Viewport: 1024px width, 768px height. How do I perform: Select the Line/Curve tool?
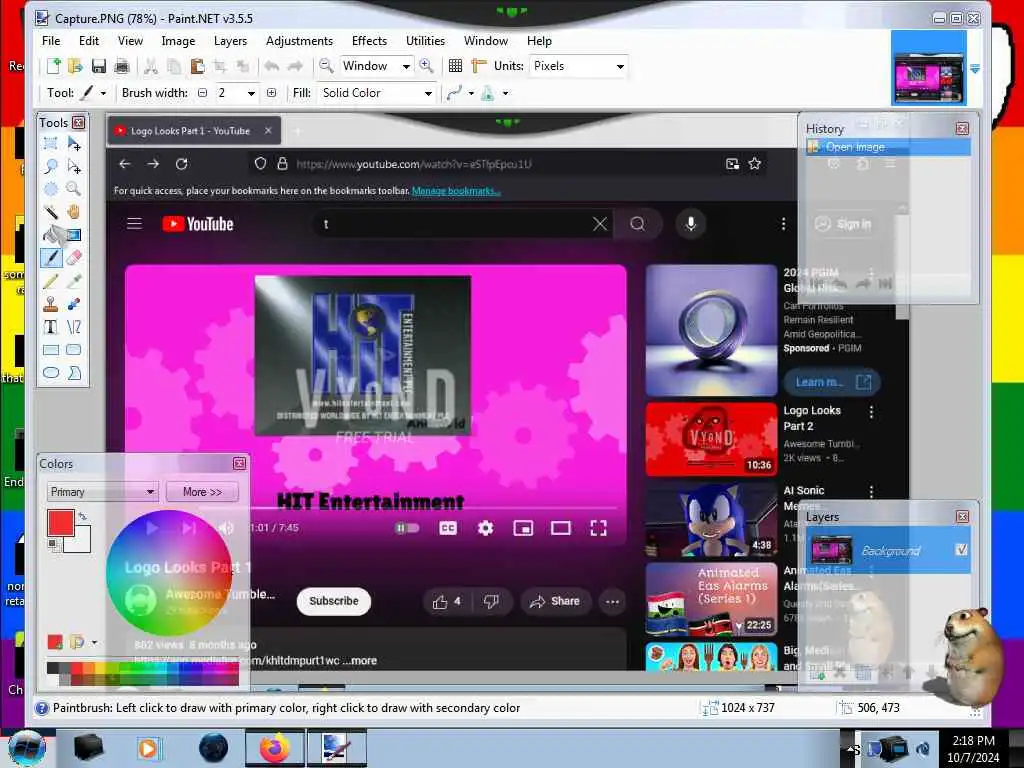74,327
